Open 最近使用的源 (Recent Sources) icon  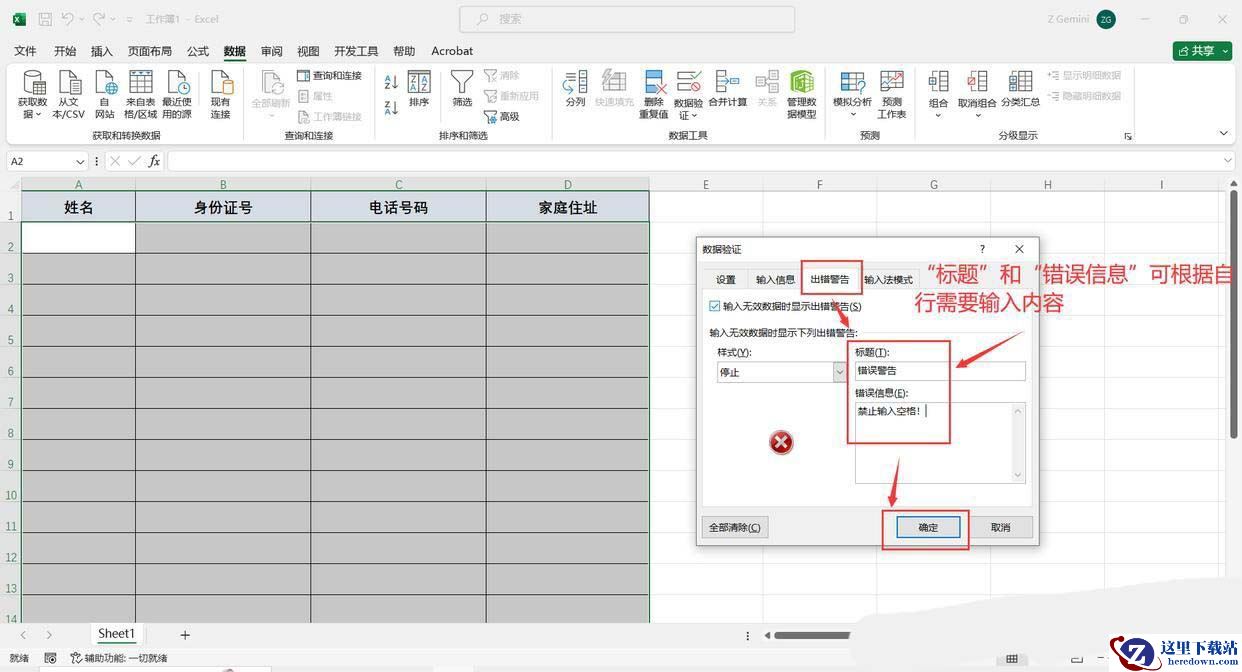coord(177,95)
